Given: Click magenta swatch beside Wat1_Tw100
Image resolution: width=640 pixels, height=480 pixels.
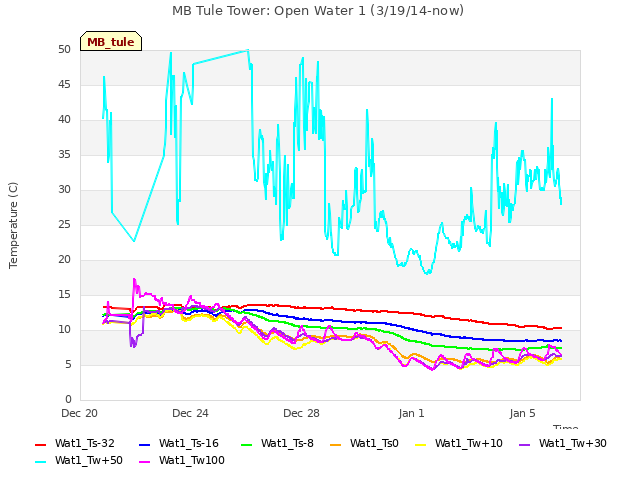Looking at the screenshot, I should pos(144,462).
